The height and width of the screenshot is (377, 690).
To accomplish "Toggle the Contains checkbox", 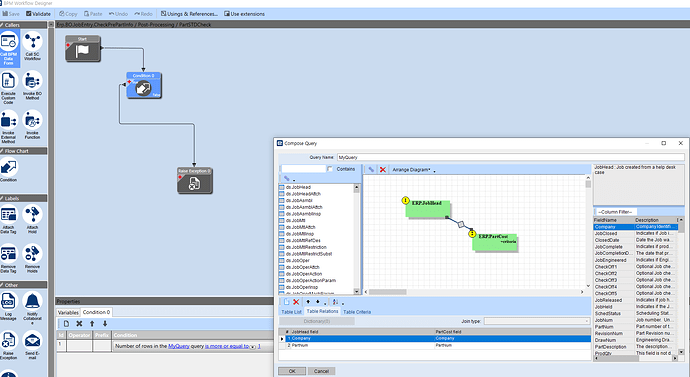I will [330, 169].
